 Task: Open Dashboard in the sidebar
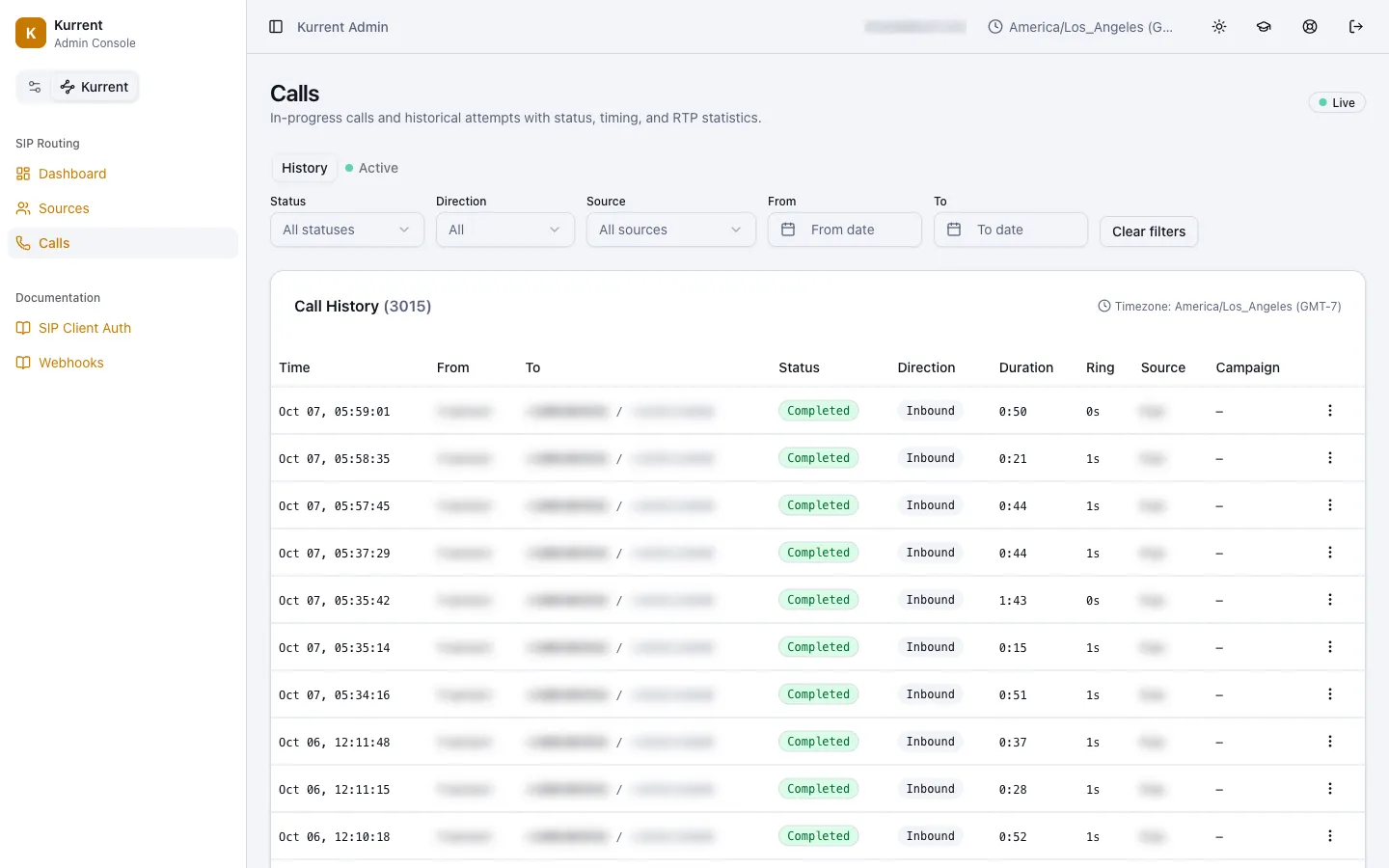(x=123, y=174)
